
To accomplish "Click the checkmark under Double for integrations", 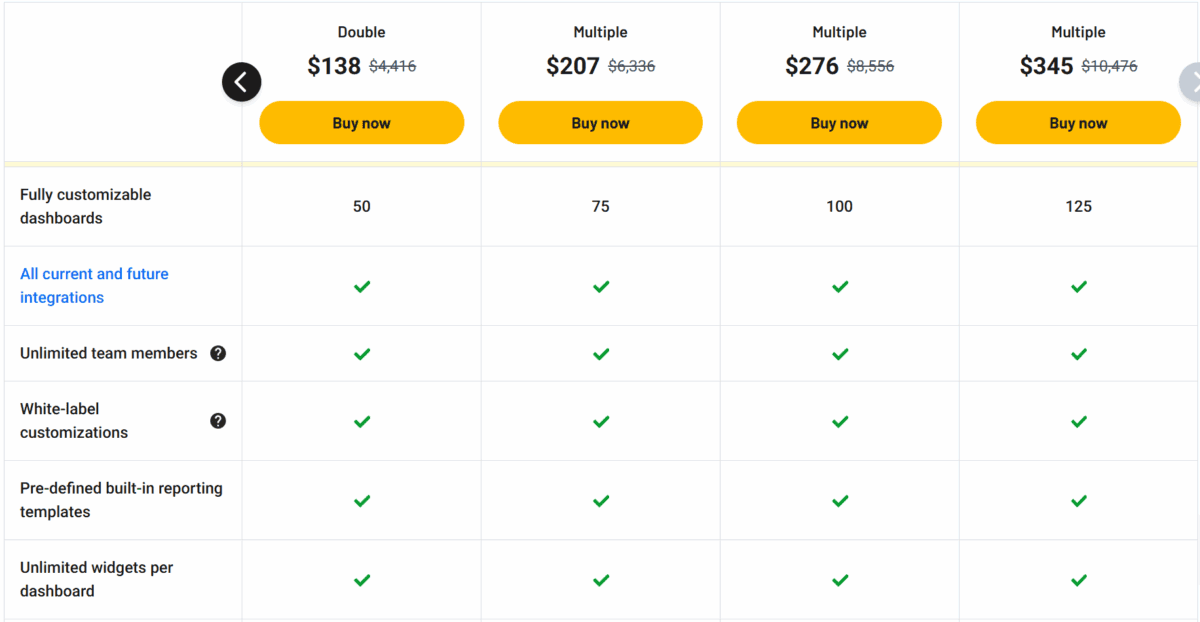I will tap(361, 286).
